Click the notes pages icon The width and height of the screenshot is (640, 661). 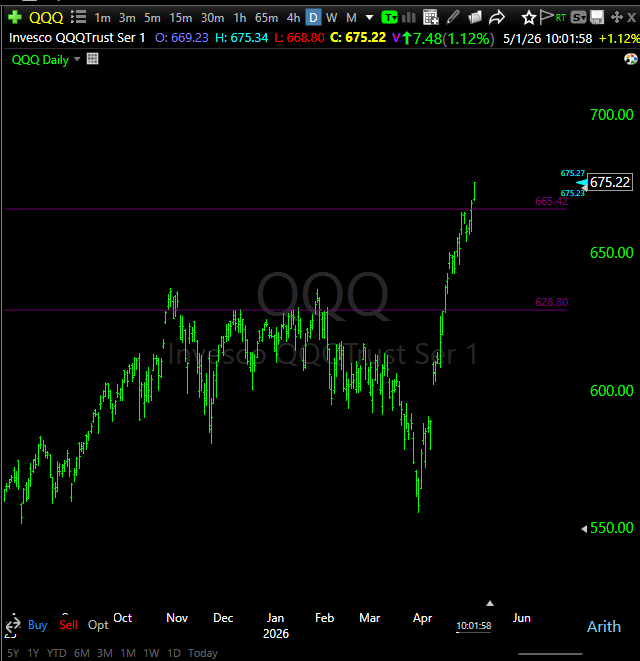point(475,17)
